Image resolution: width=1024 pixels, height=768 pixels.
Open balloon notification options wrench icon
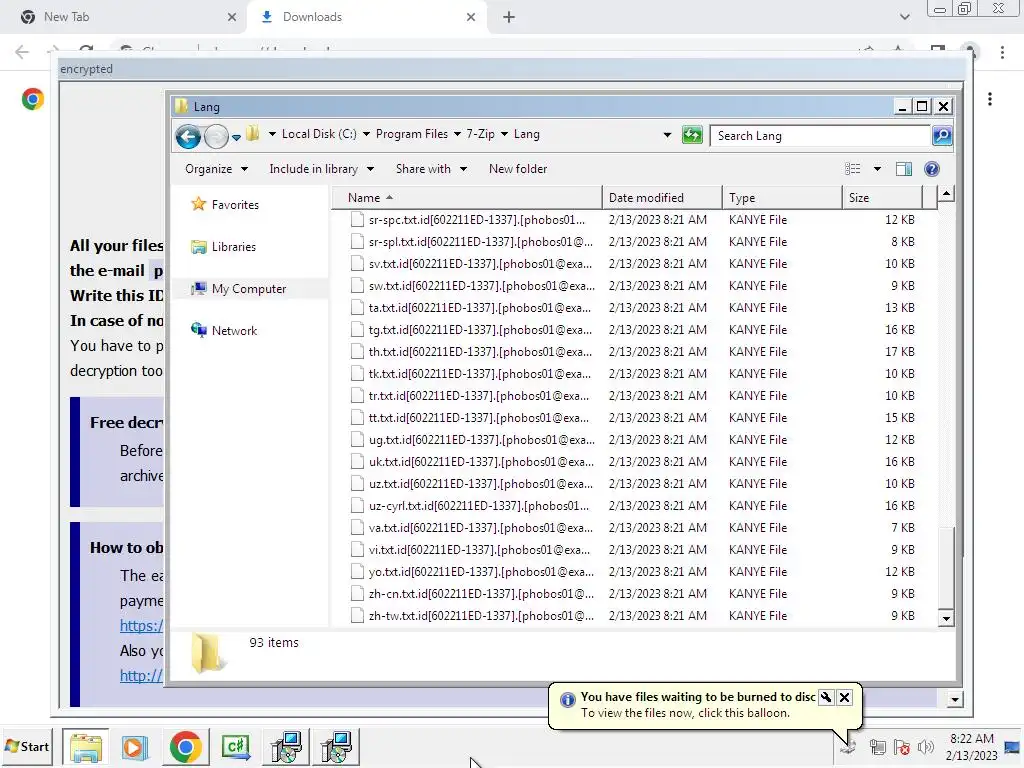click(x=825, y=697)
